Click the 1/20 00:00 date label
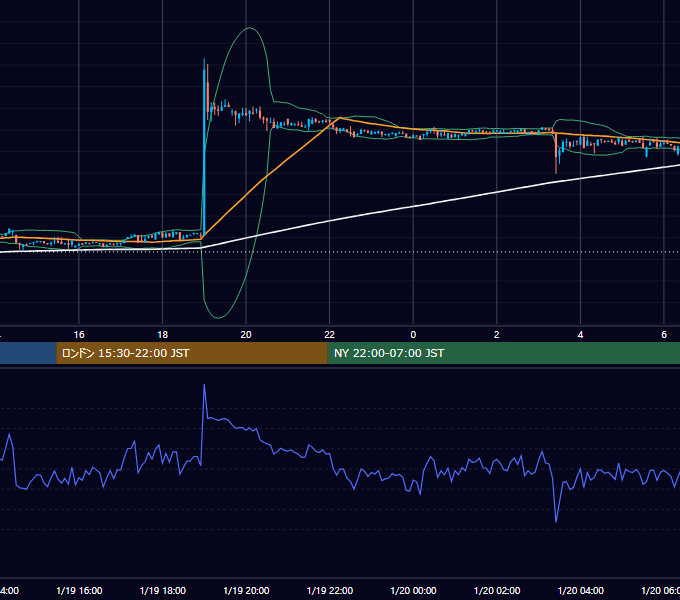This screenshot has height=600, width=680. pos(413,590)
